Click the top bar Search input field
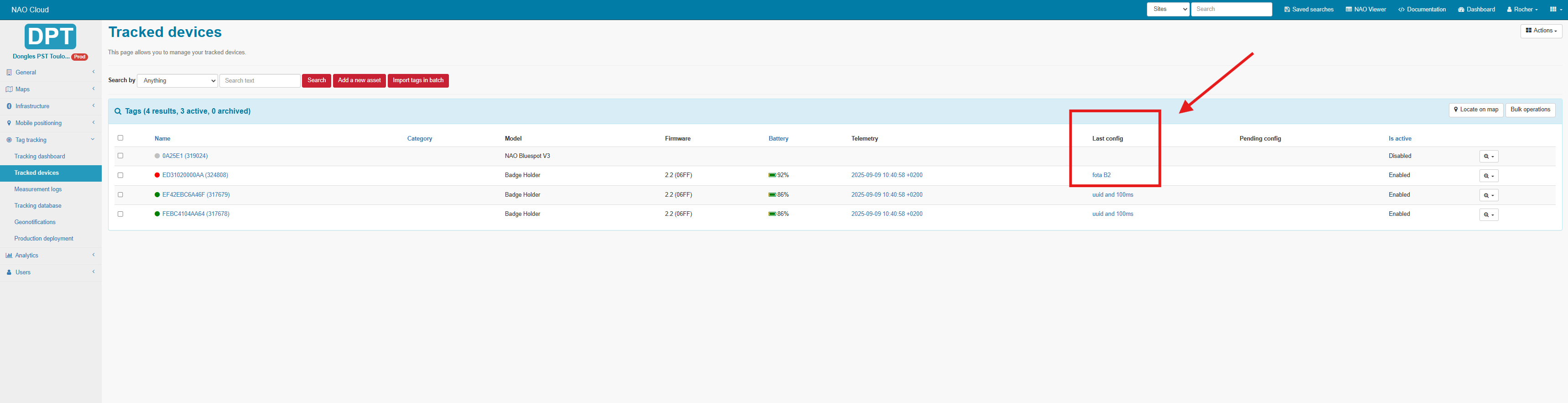1568x403 pixels. coord(1231,9)
